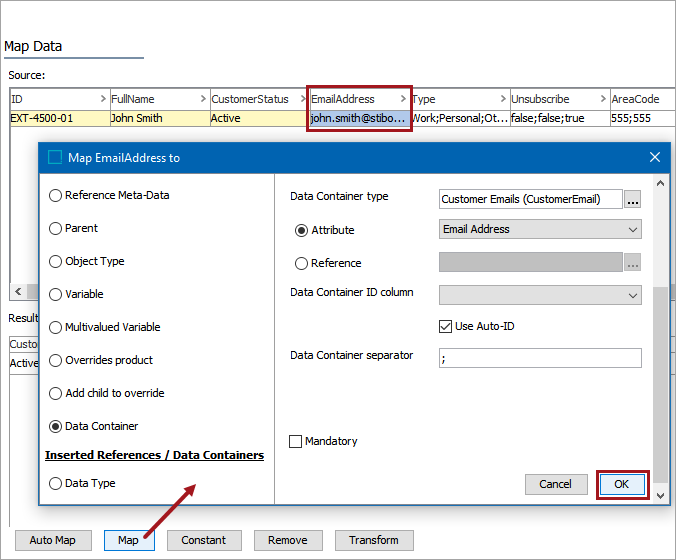Enable the Mandatory checkbox
Image resolution: width=676 pixels, height=560 pixels.
[x=296, y=441]
